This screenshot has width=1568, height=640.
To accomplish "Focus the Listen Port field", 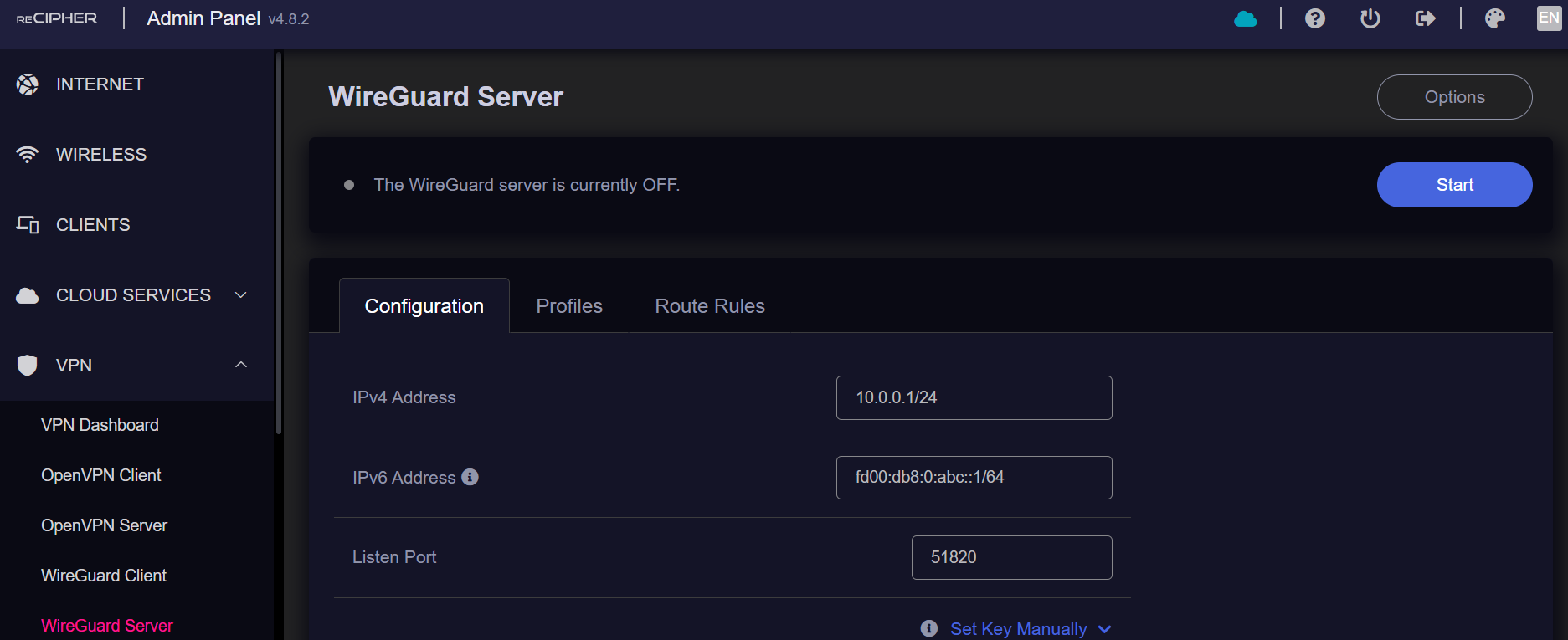I will point(1011,557).
